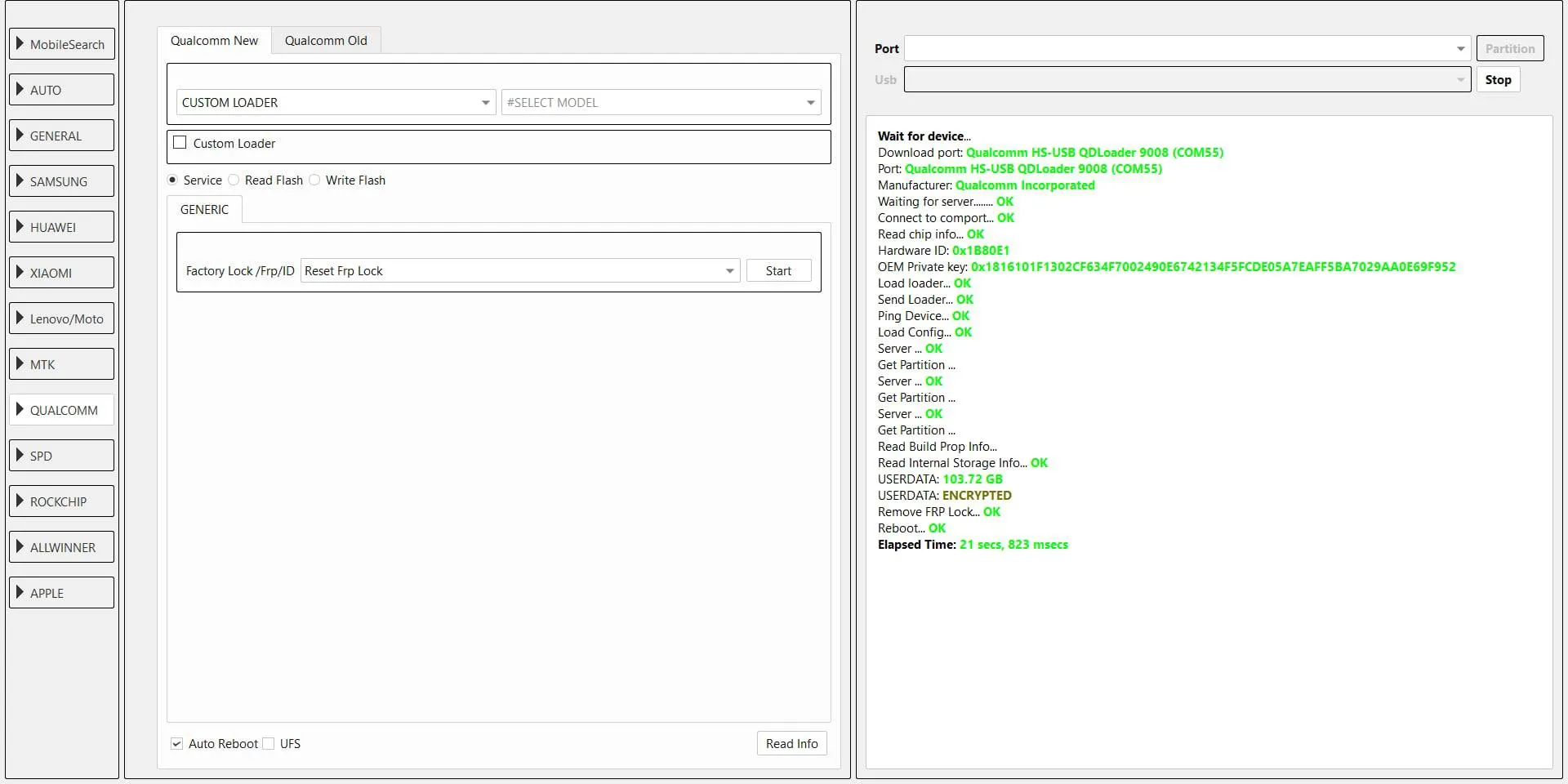
Task: Click the Read Info button
Action: click(x=791, y=744)
